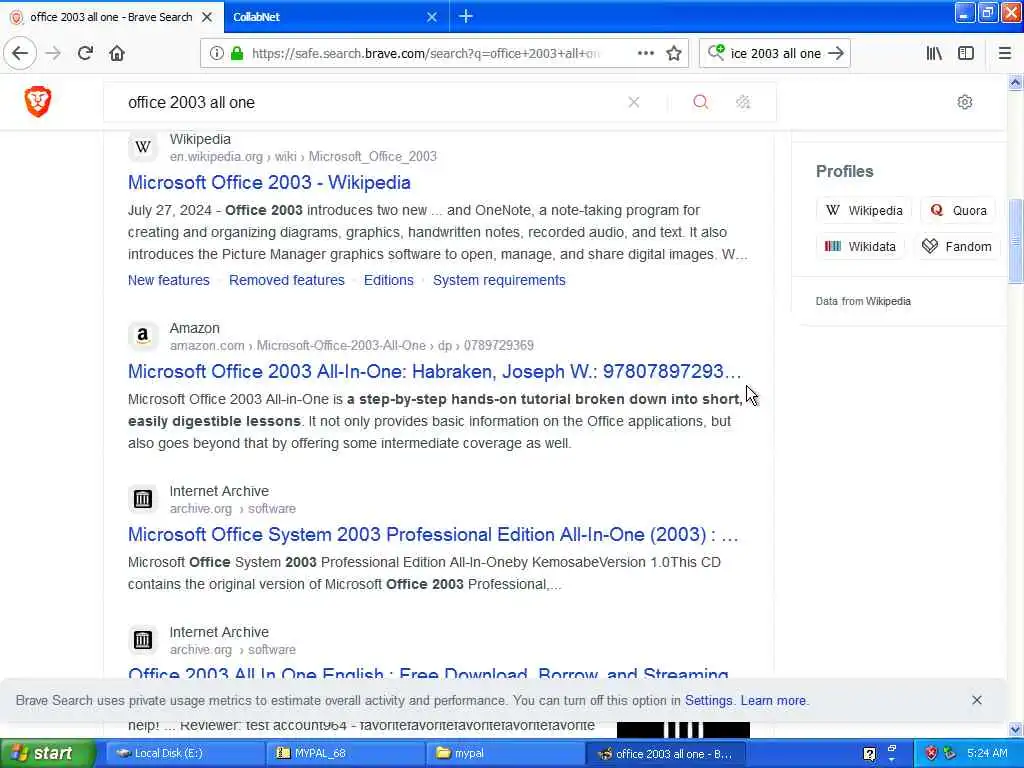Click the Amazon result favicon
The width and height of the screenshot is (1024, 768).
pyautogui.click(x=143, y=336)
